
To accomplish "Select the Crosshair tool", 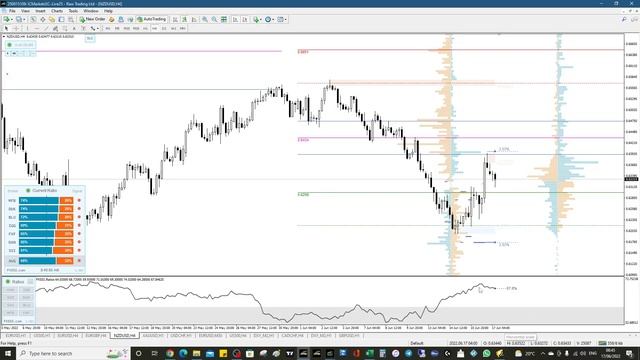I will click(16, 29).
